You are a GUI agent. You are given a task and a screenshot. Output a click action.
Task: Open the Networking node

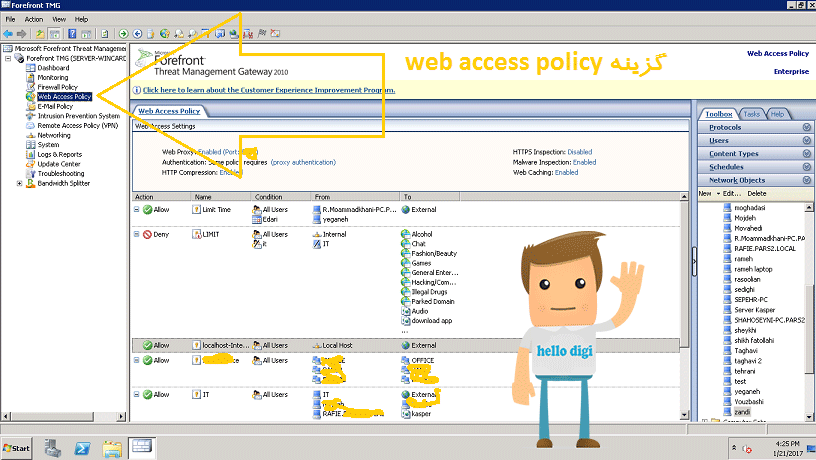(x=54, y=135)
